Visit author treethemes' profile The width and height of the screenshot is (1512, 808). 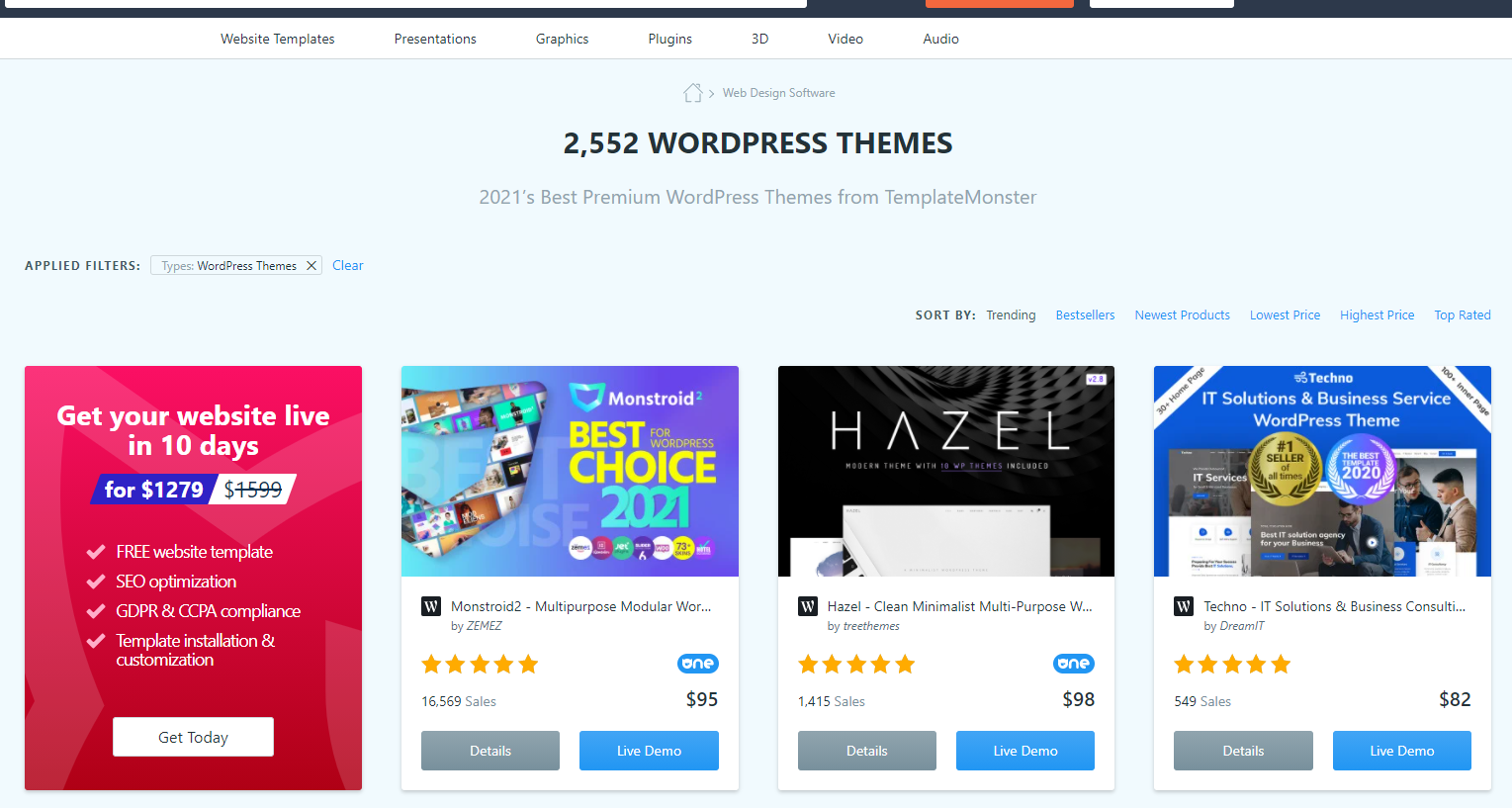[x=871, y=626]
